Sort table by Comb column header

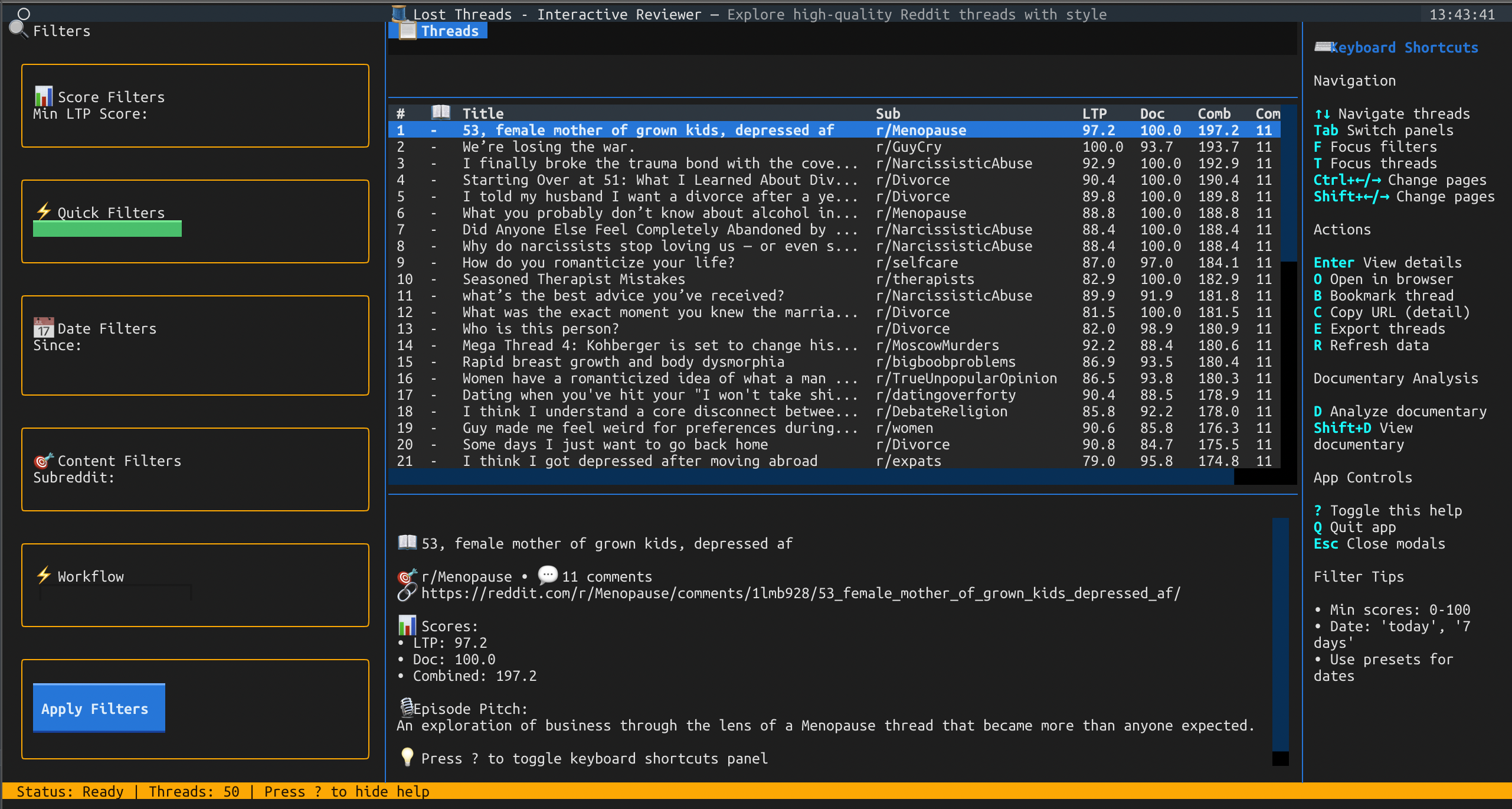point(1214,113)
